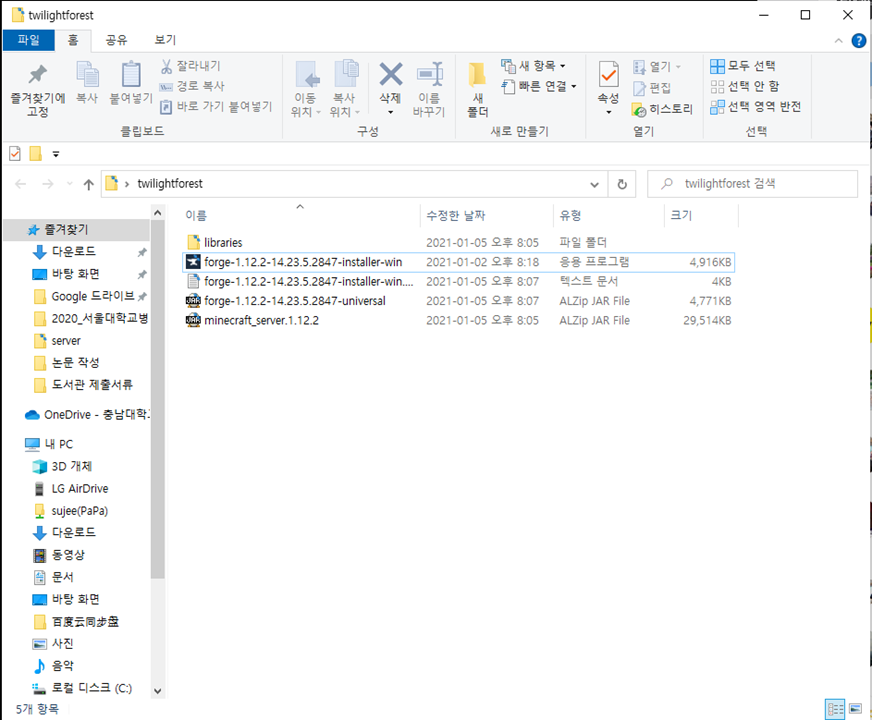Image resolution: width=872 pixels, height=720 pixels.
Task: Choose 선택 안 함 select none
Action: click(x=745, y=86)
